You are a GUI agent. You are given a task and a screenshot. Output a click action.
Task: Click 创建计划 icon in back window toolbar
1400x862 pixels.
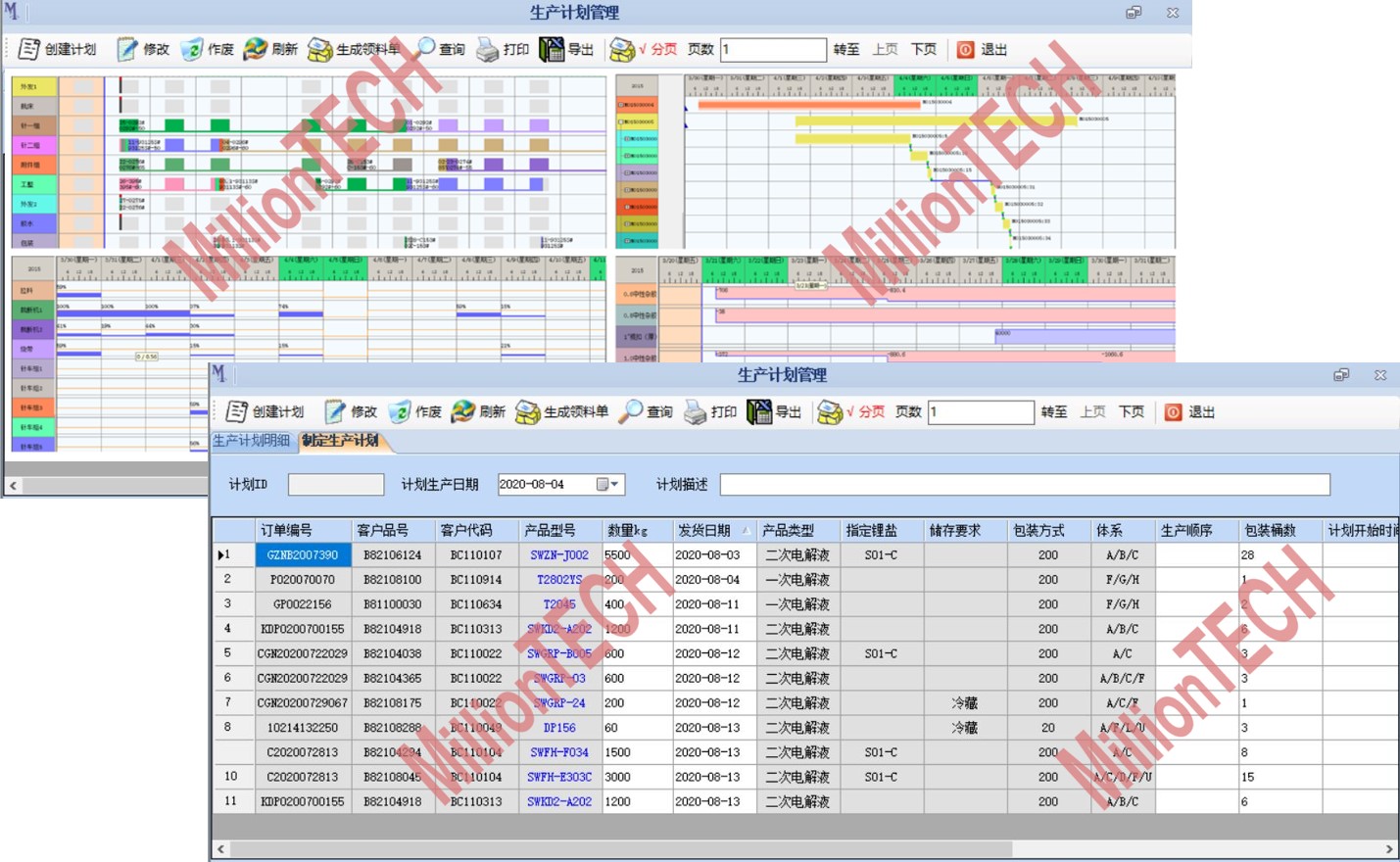click(28, 49)
